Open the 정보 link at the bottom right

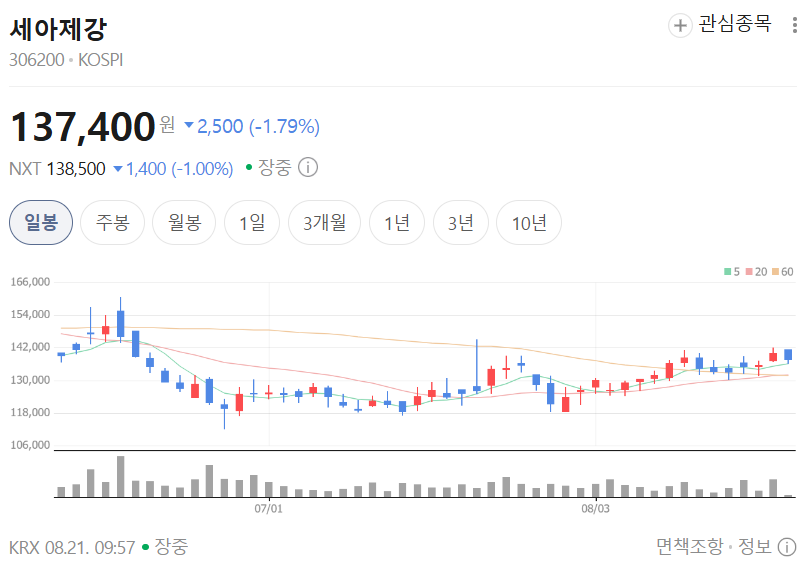754,547
